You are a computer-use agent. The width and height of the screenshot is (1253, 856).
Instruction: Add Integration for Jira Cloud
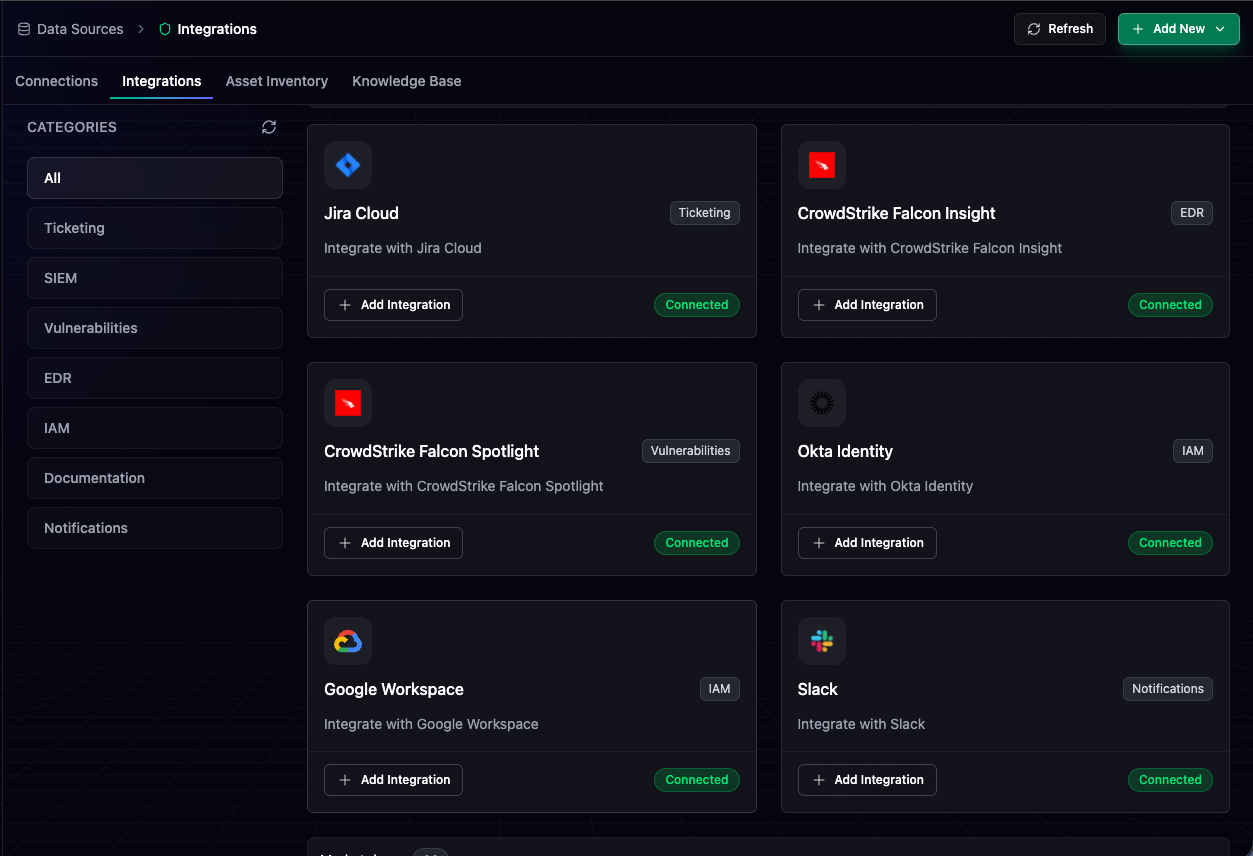(x=393, y=305)
